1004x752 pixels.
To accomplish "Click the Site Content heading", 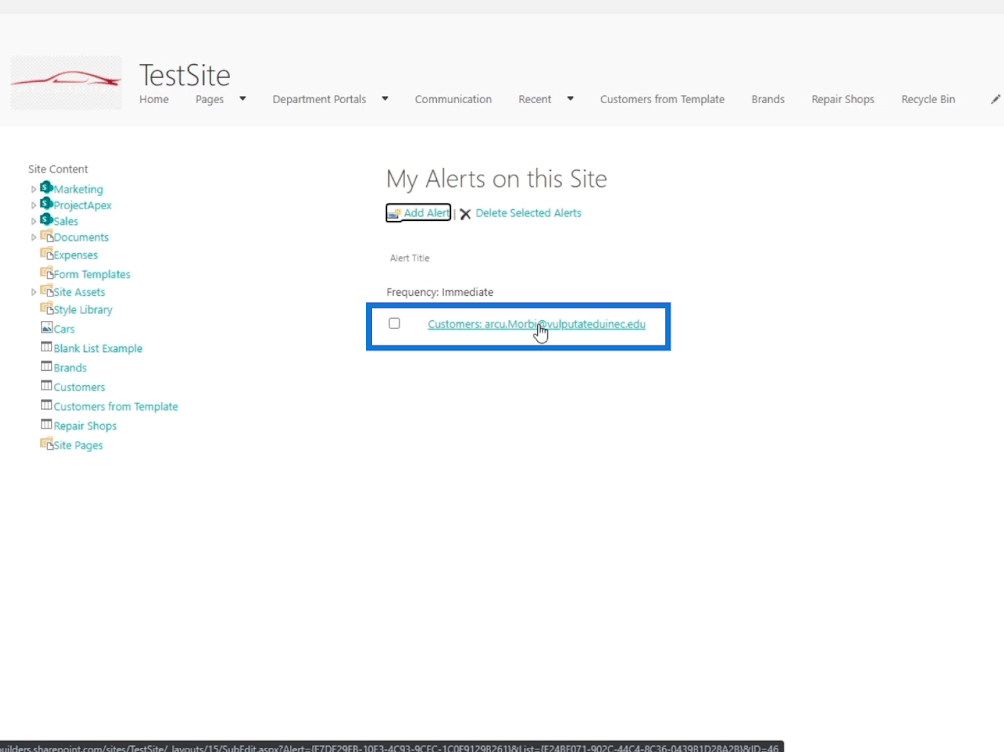I will pos(58,169).
